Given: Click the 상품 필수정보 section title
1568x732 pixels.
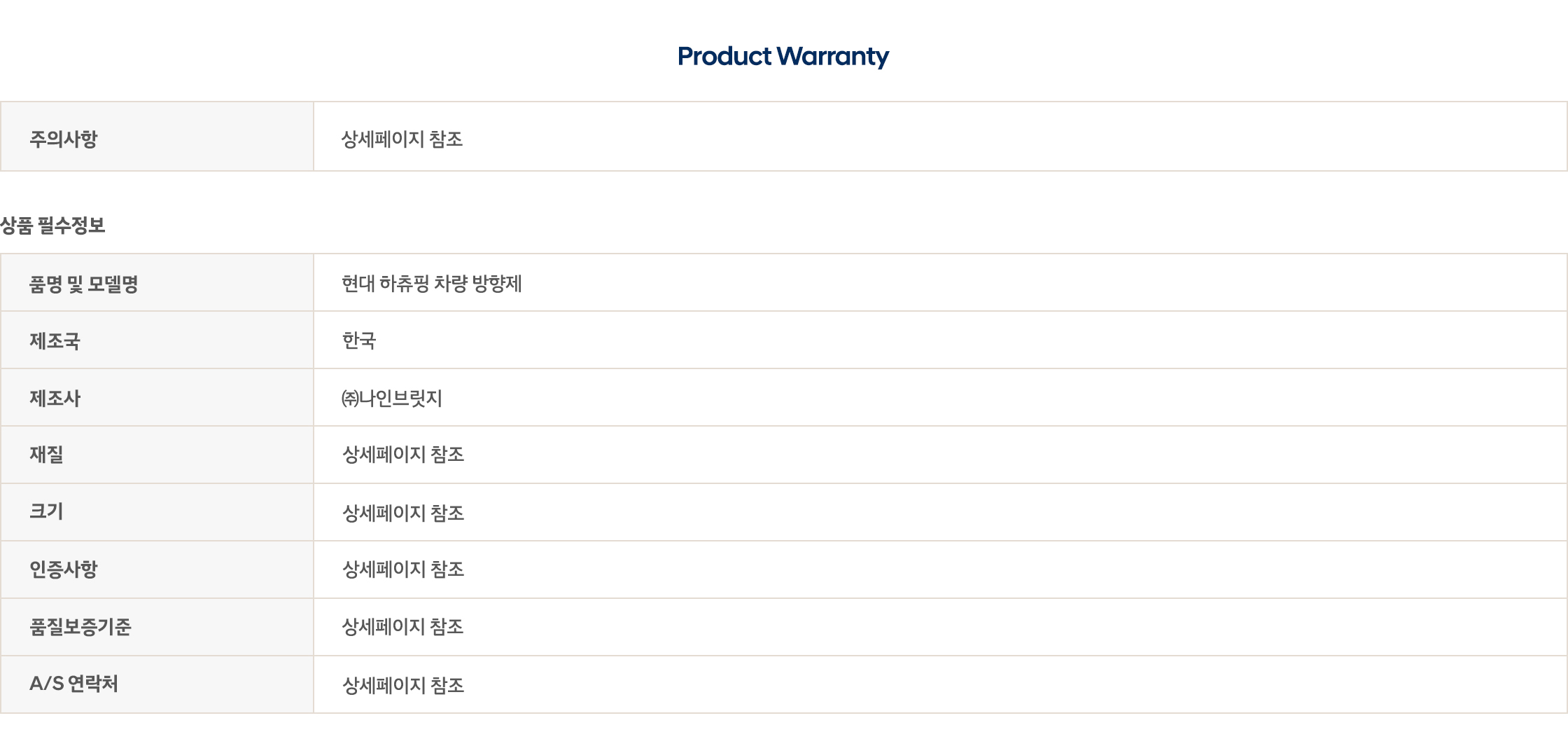Looking at the screenshot, I should coord(53,226).
